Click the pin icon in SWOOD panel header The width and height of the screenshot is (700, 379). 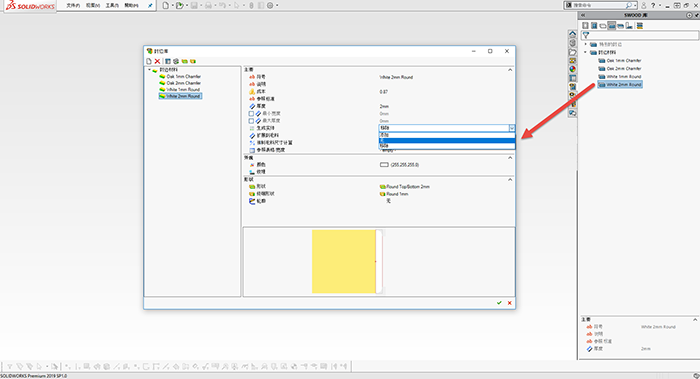(x=696, y=15)
